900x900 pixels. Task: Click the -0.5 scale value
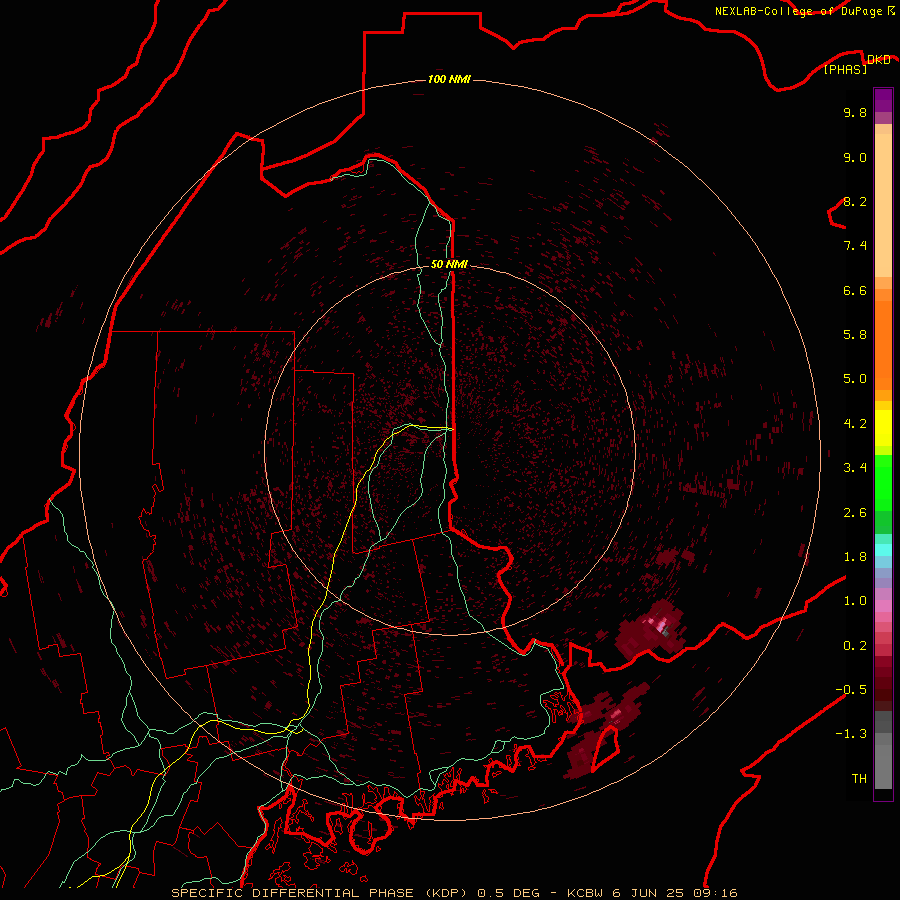tap(851, 689)
